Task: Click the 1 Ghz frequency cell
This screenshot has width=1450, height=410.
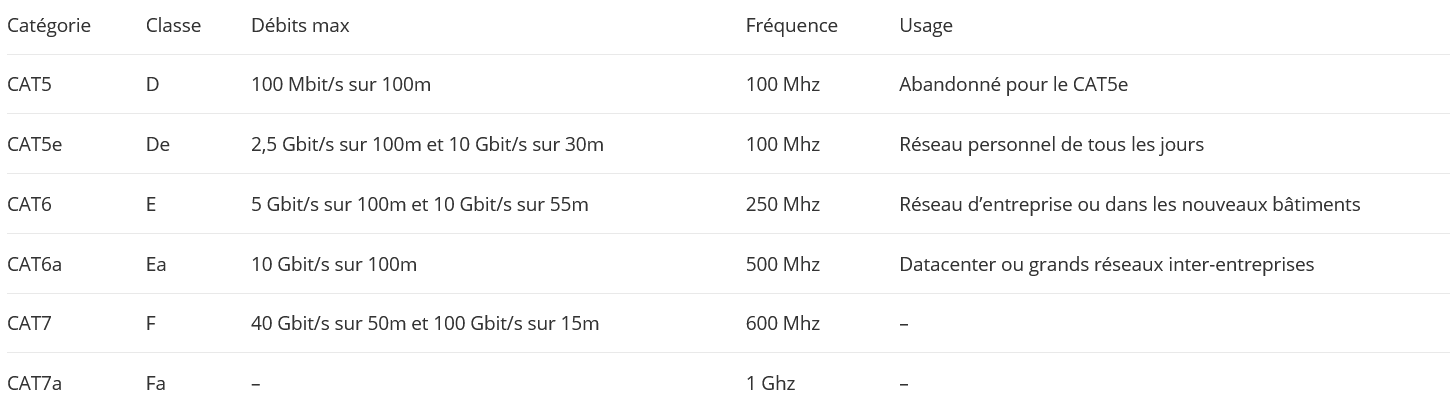Action: pyautogui.click(x=770, y=384)
